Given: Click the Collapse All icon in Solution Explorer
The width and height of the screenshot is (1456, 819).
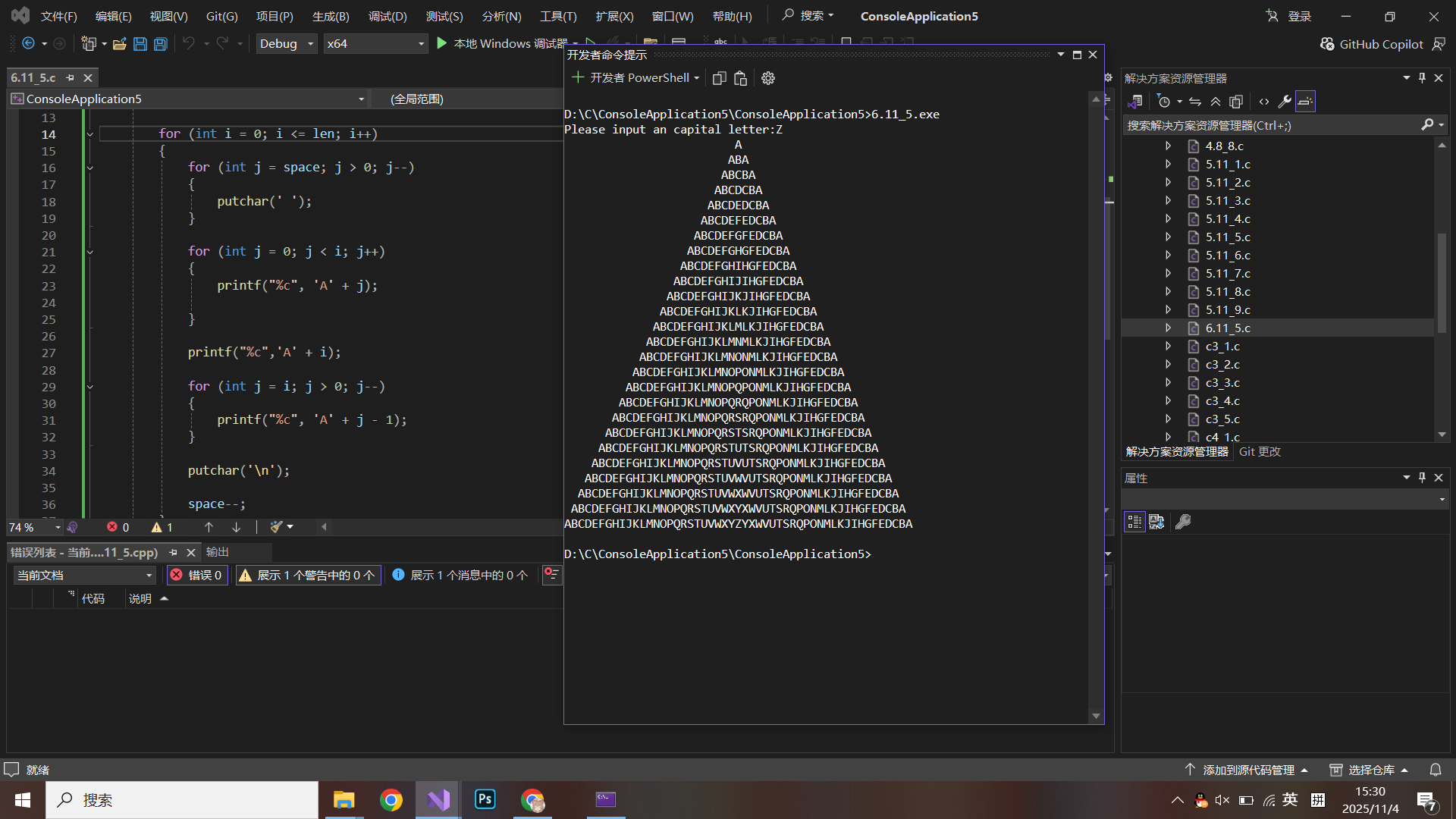Looking at the screenshot, I should coord(1216,102).
